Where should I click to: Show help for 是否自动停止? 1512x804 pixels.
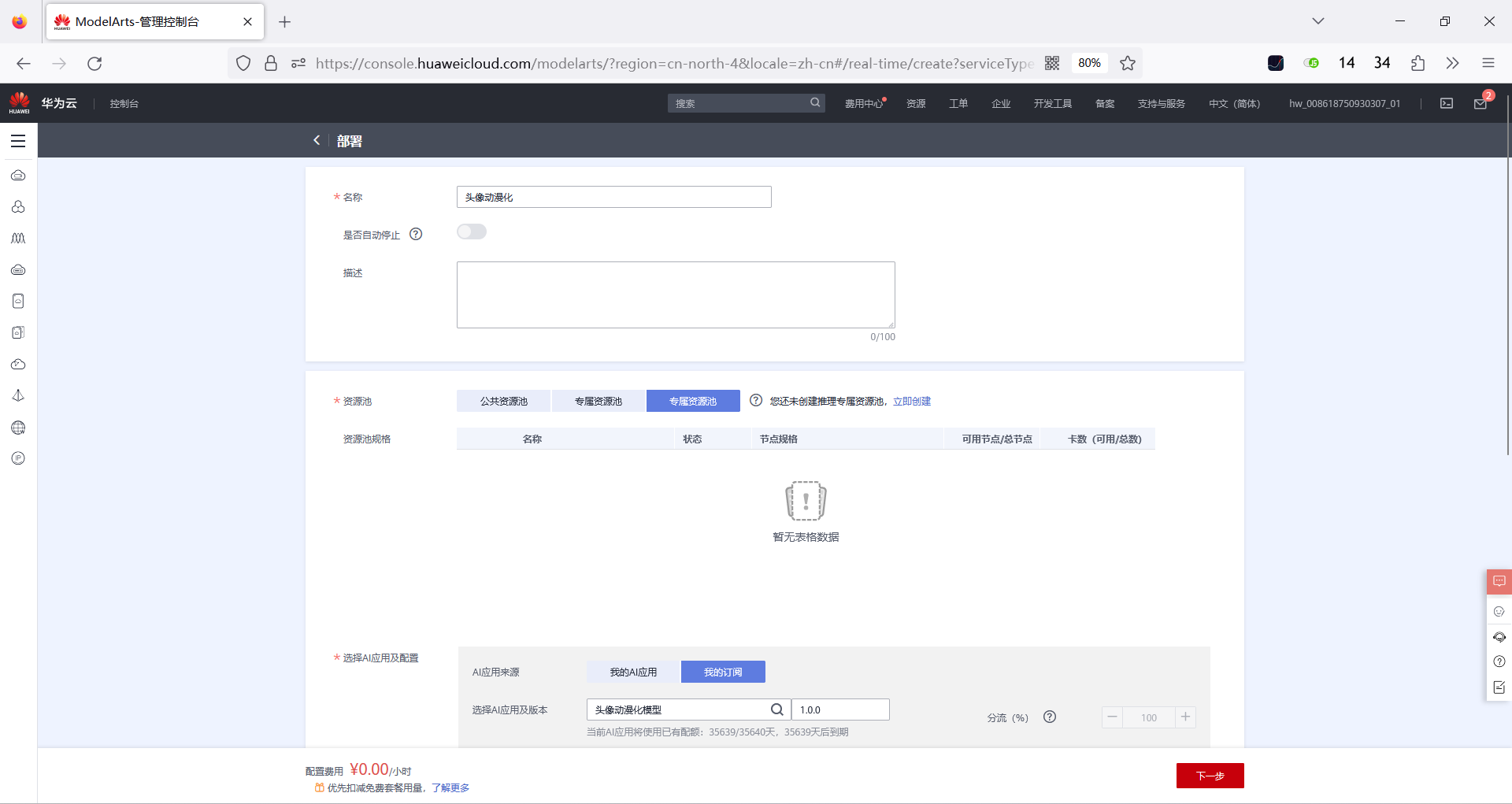[x=416, y=234]
